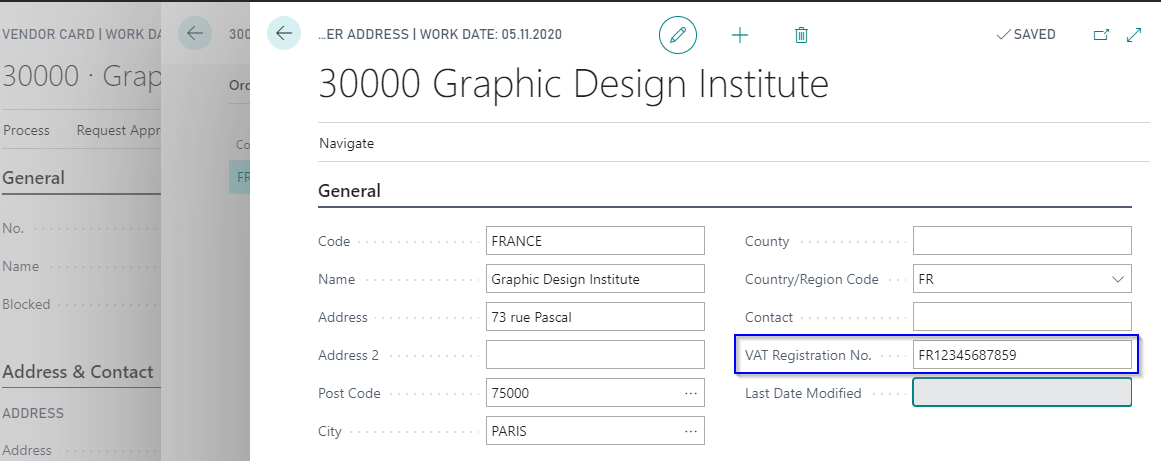Click the VAT Registration No. field

(x=1022, y=354)
